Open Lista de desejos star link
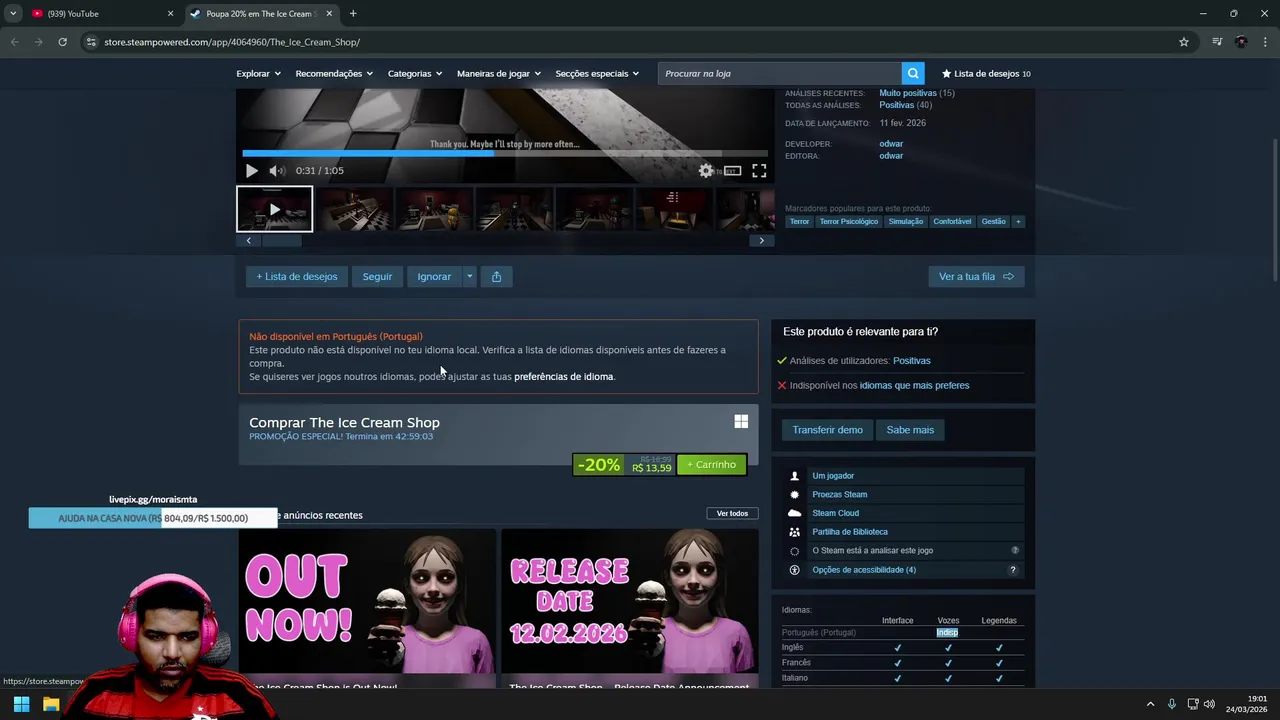The width and height of the screenshot is (1280, 720). click(x=986, y=73)
